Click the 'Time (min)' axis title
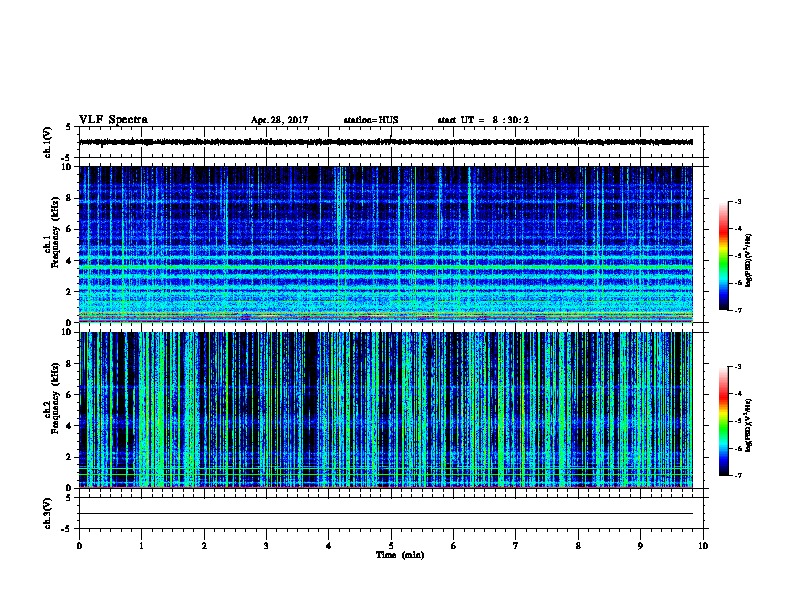 (x=400, y=555)
